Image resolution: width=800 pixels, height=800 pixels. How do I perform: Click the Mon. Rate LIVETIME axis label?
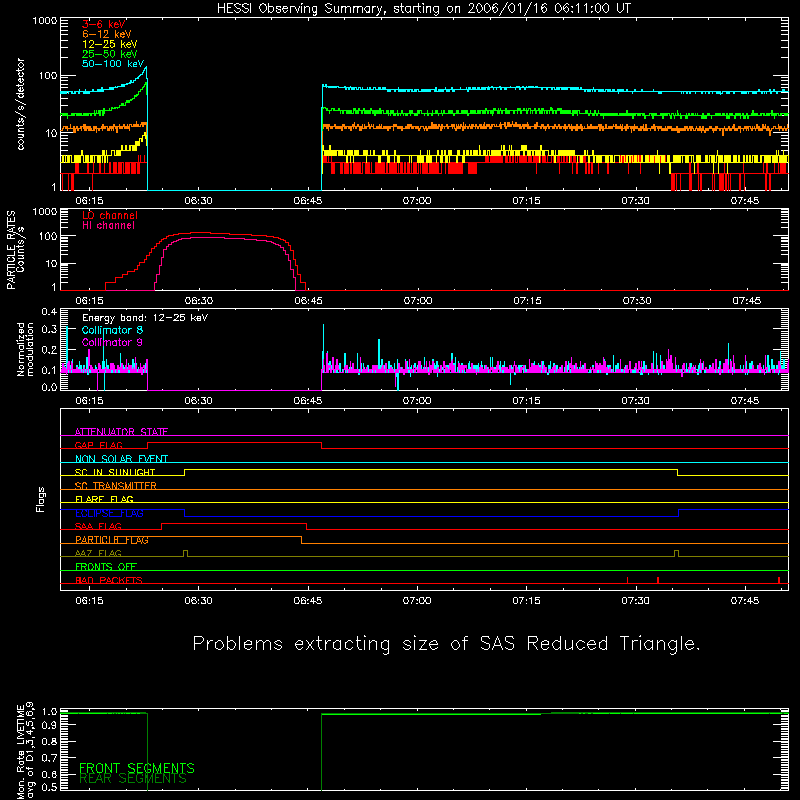click(25, 751)
